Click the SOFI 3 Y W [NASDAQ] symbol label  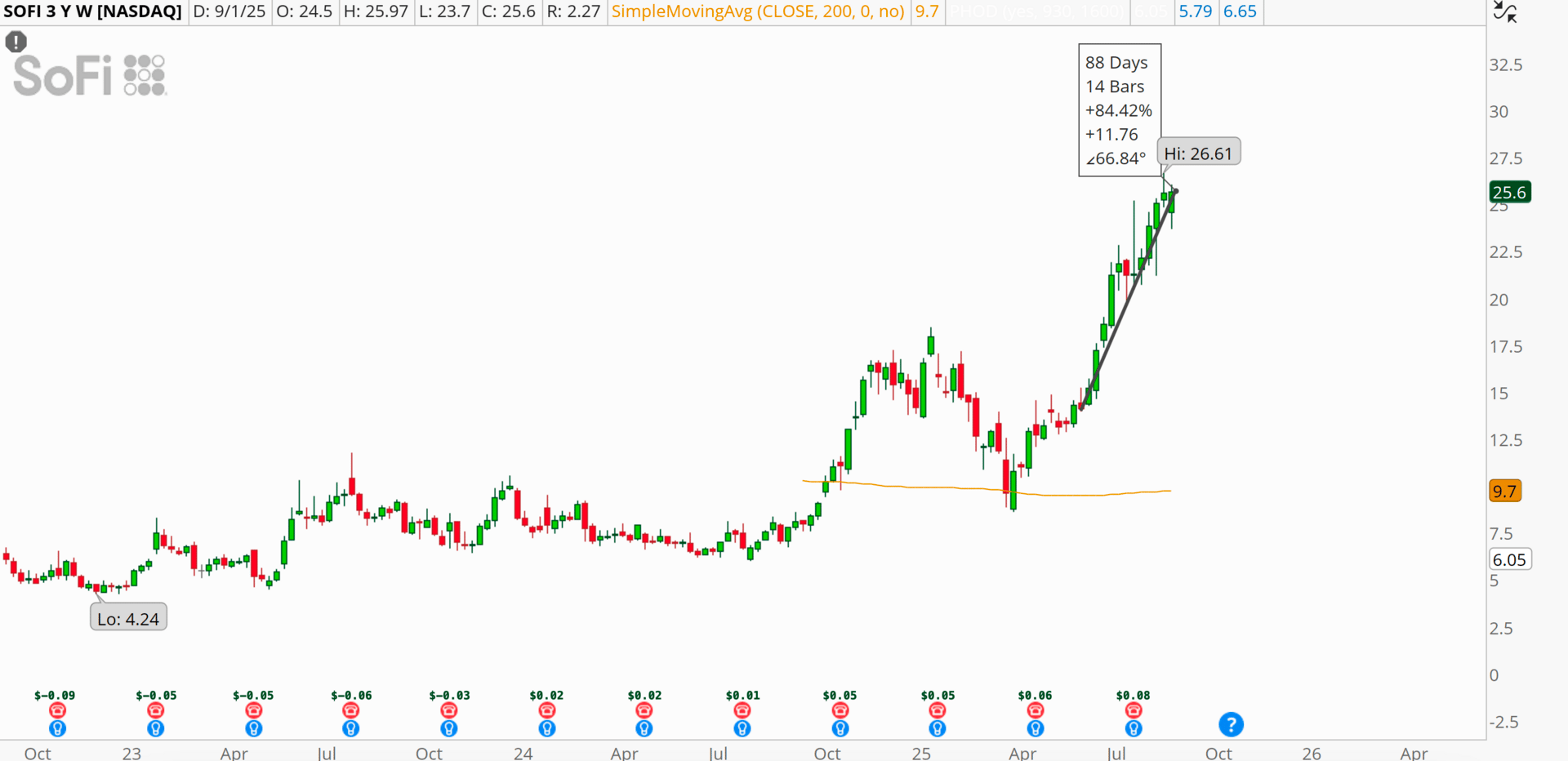point(92,11)
